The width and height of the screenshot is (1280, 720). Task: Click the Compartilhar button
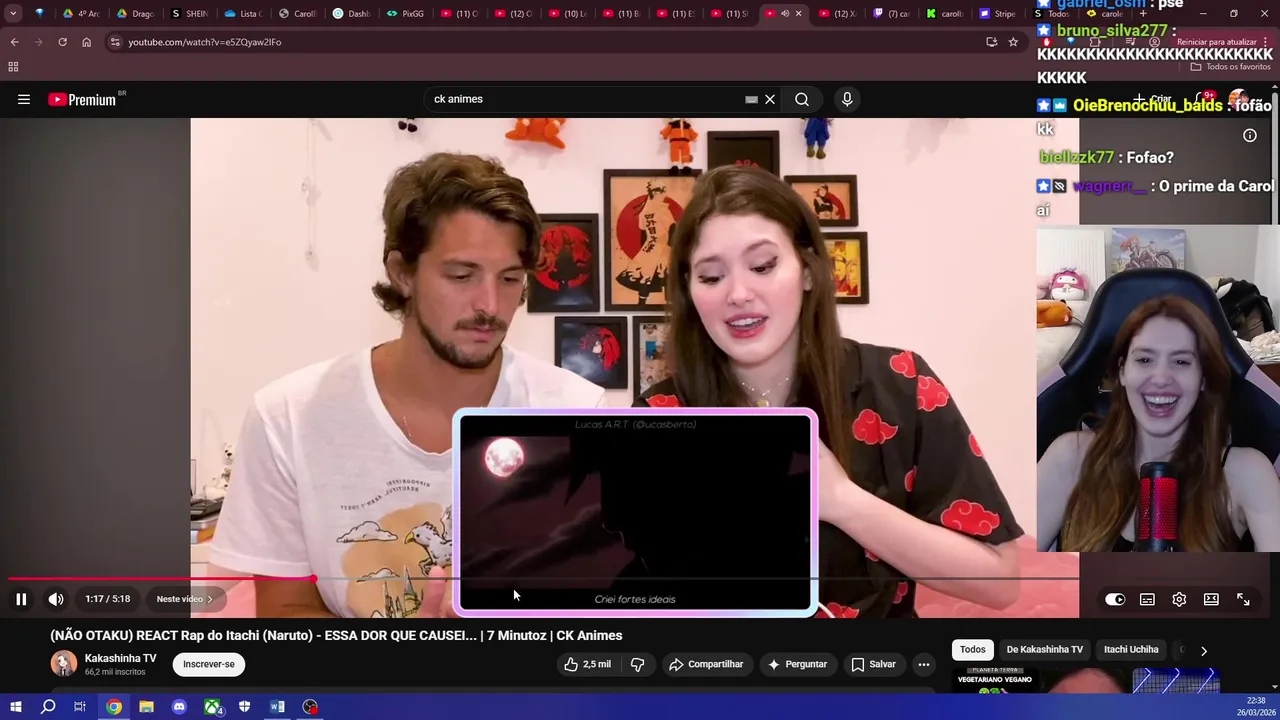(706, 664)
